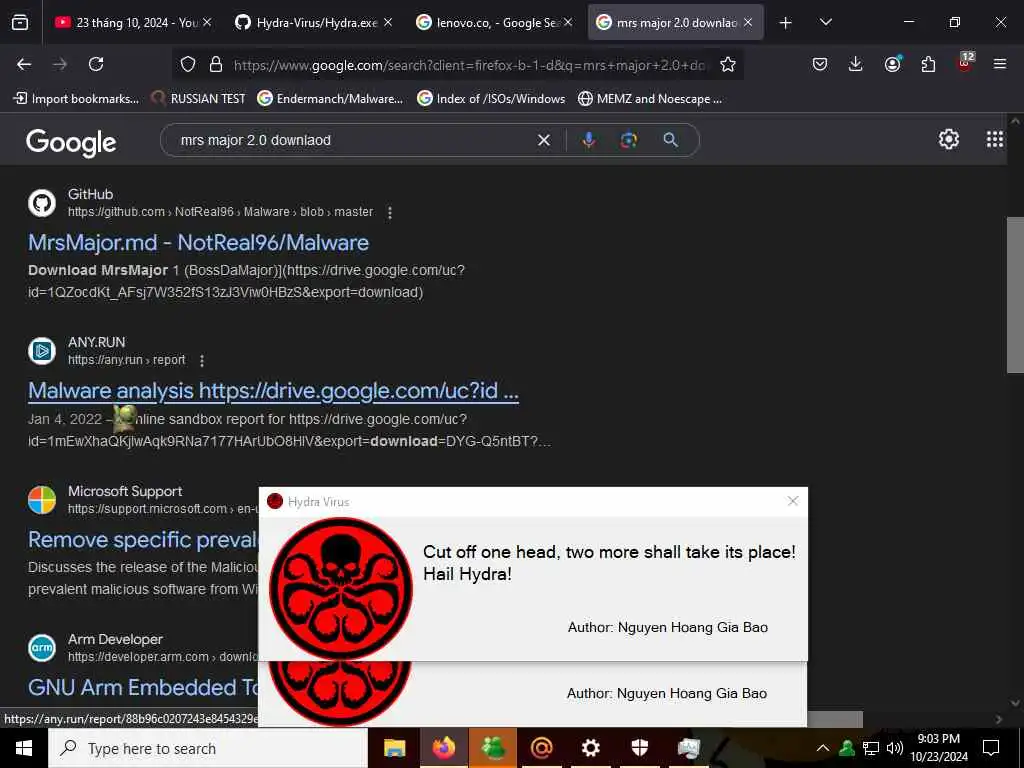
Task: Open Import bookmarks bookmark item
Action: tap(76, 99)
